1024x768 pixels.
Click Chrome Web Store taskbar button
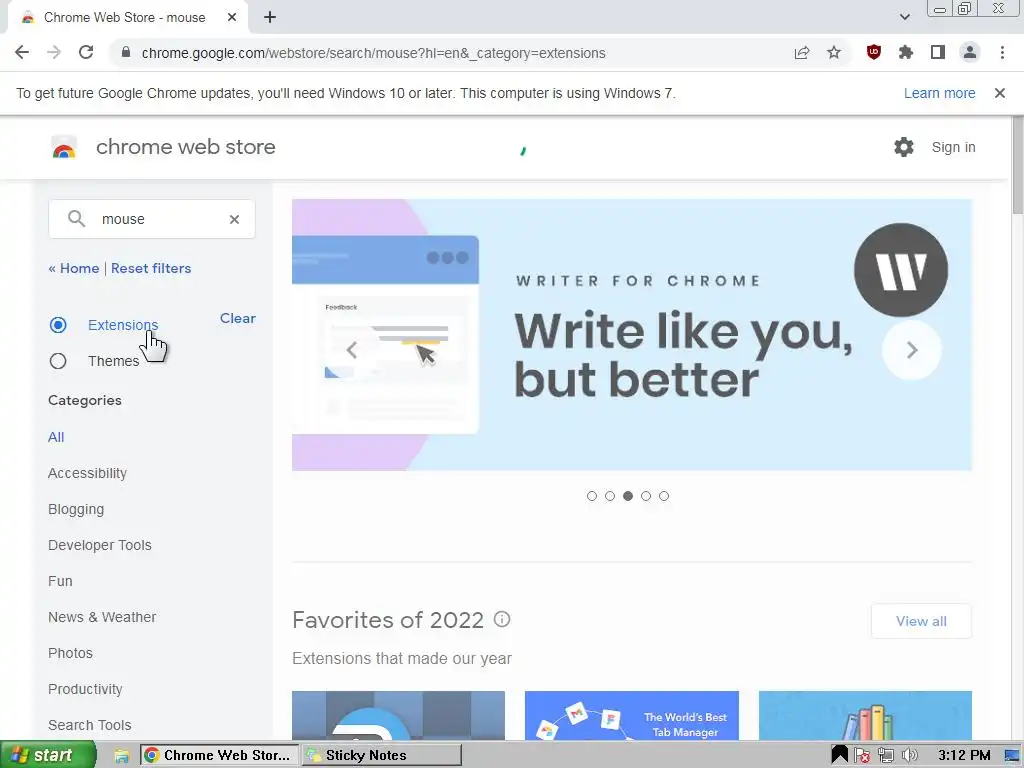(219, 755)
